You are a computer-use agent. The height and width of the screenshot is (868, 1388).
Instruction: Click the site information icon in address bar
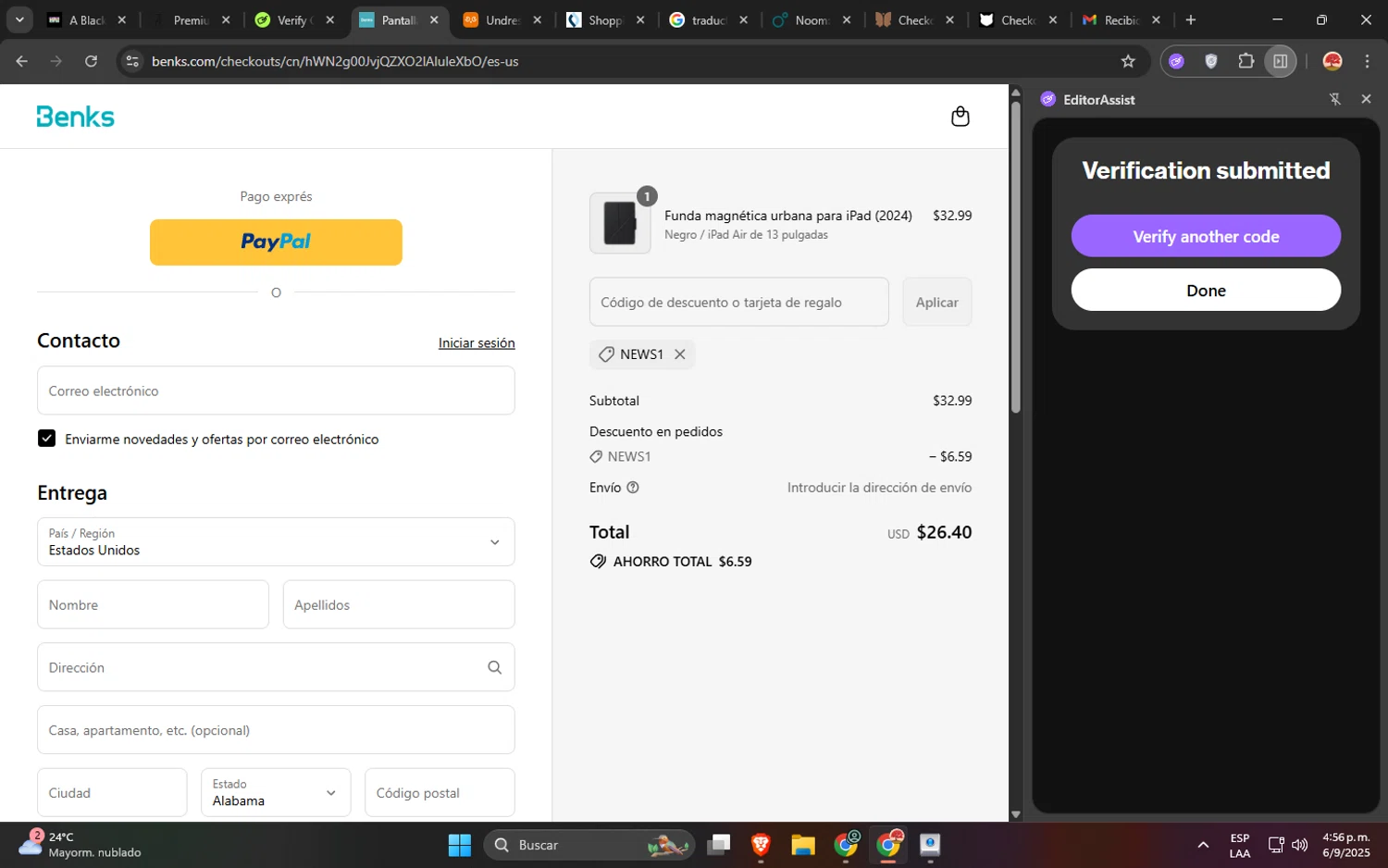[132, 61]
